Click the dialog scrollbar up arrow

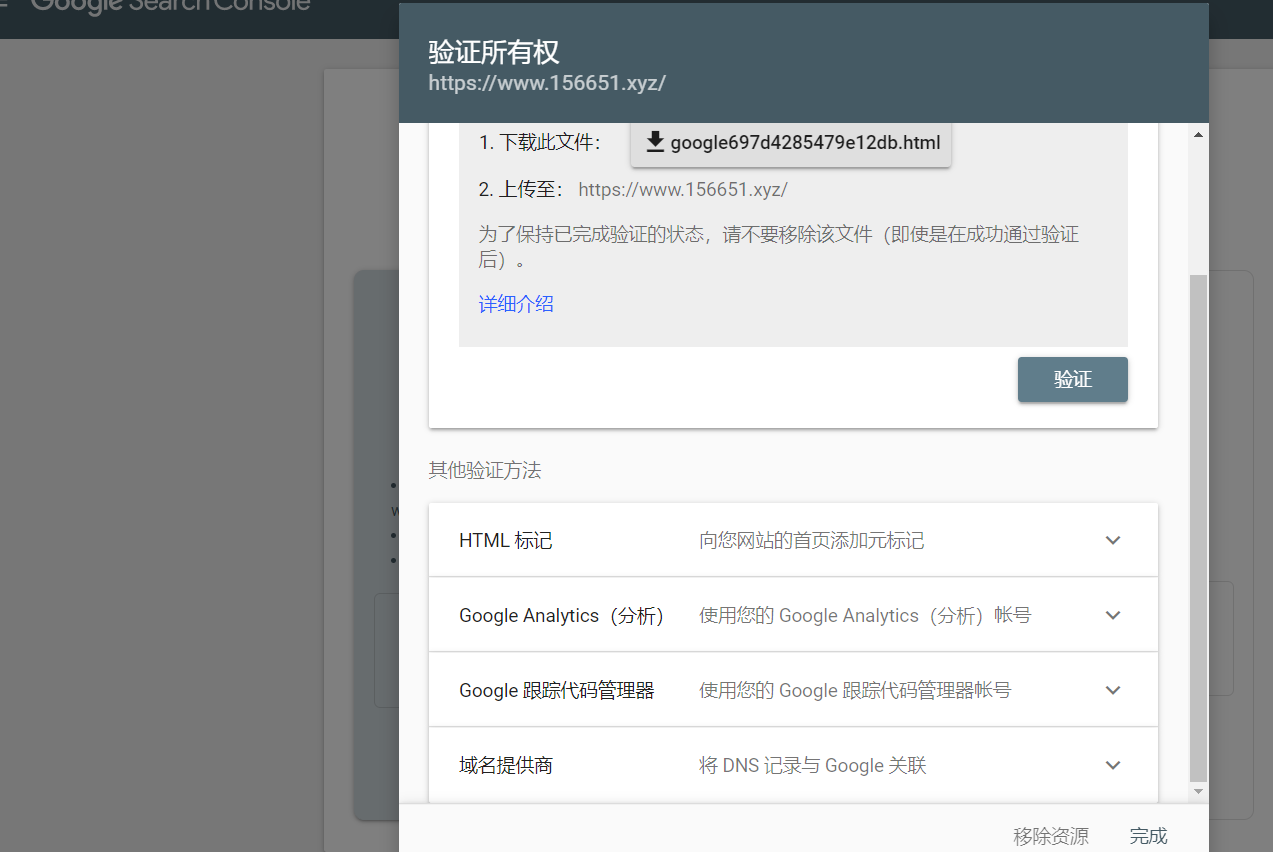point(1198,134)
